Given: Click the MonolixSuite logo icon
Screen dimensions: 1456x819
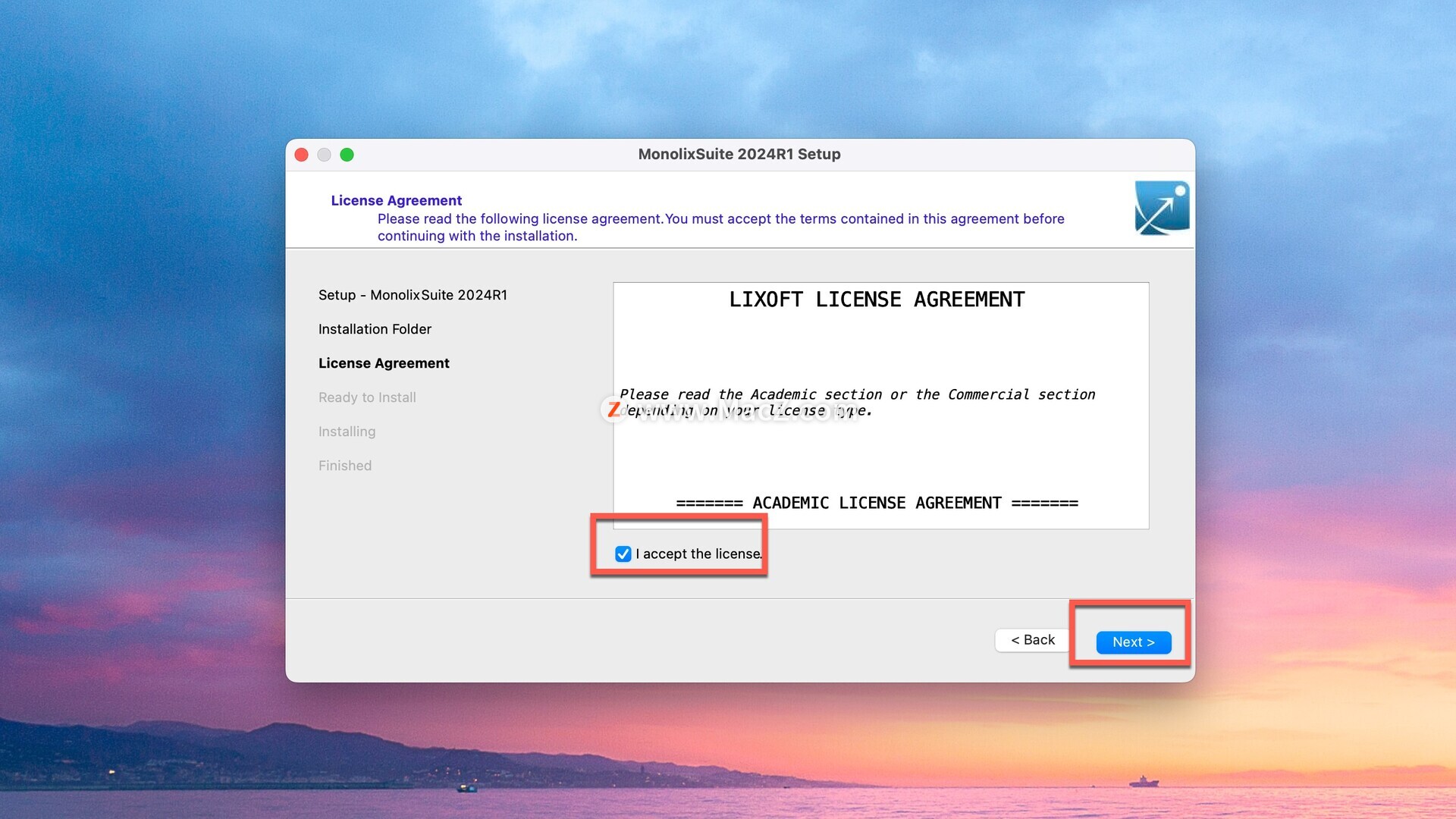Looking at the screenshot, I should [x=1162, y=208].
